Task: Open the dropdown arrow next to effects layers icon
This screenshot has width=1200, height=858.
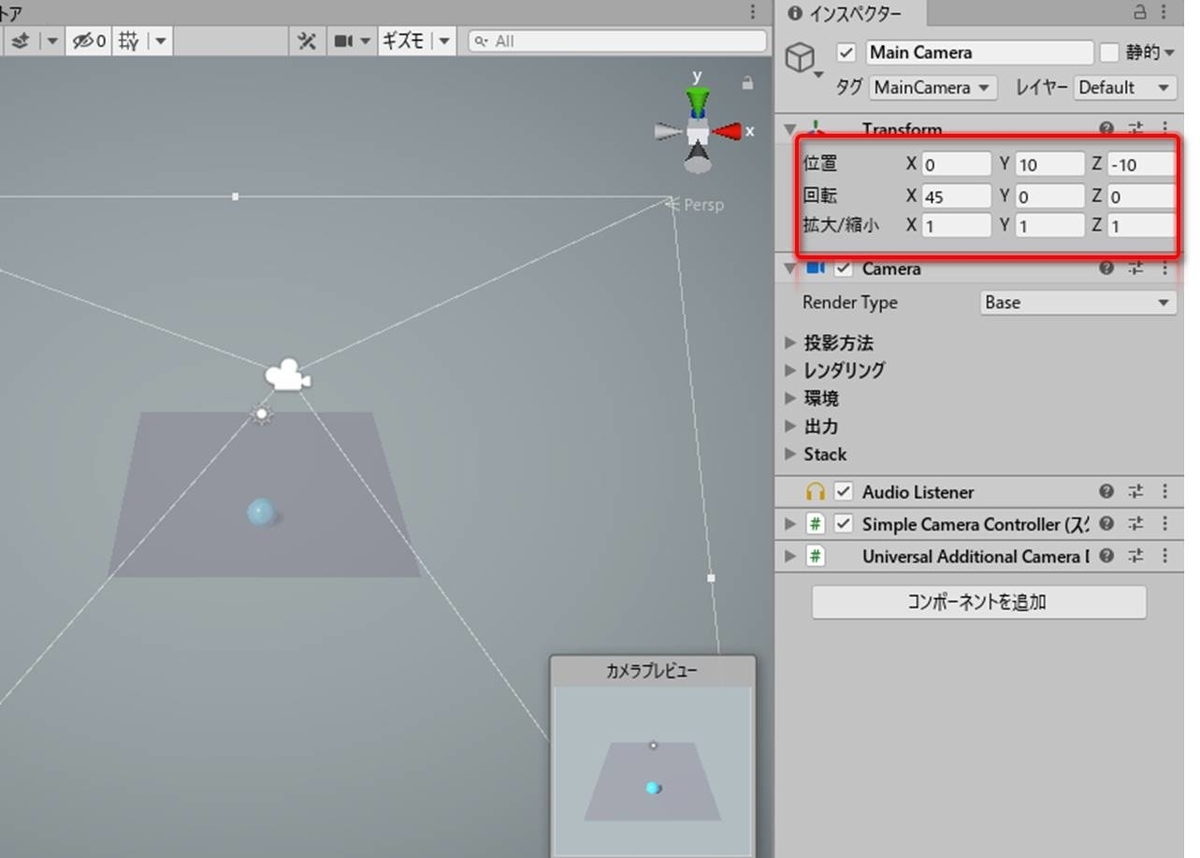Action: point(51,41)
